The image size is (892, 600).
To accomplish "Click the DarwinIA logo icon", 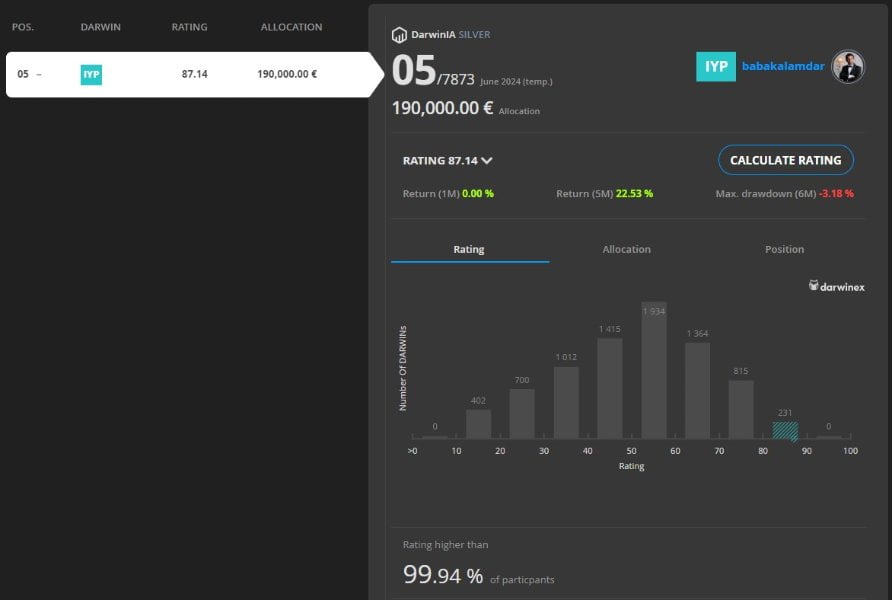I will click(x=399, y=35).
